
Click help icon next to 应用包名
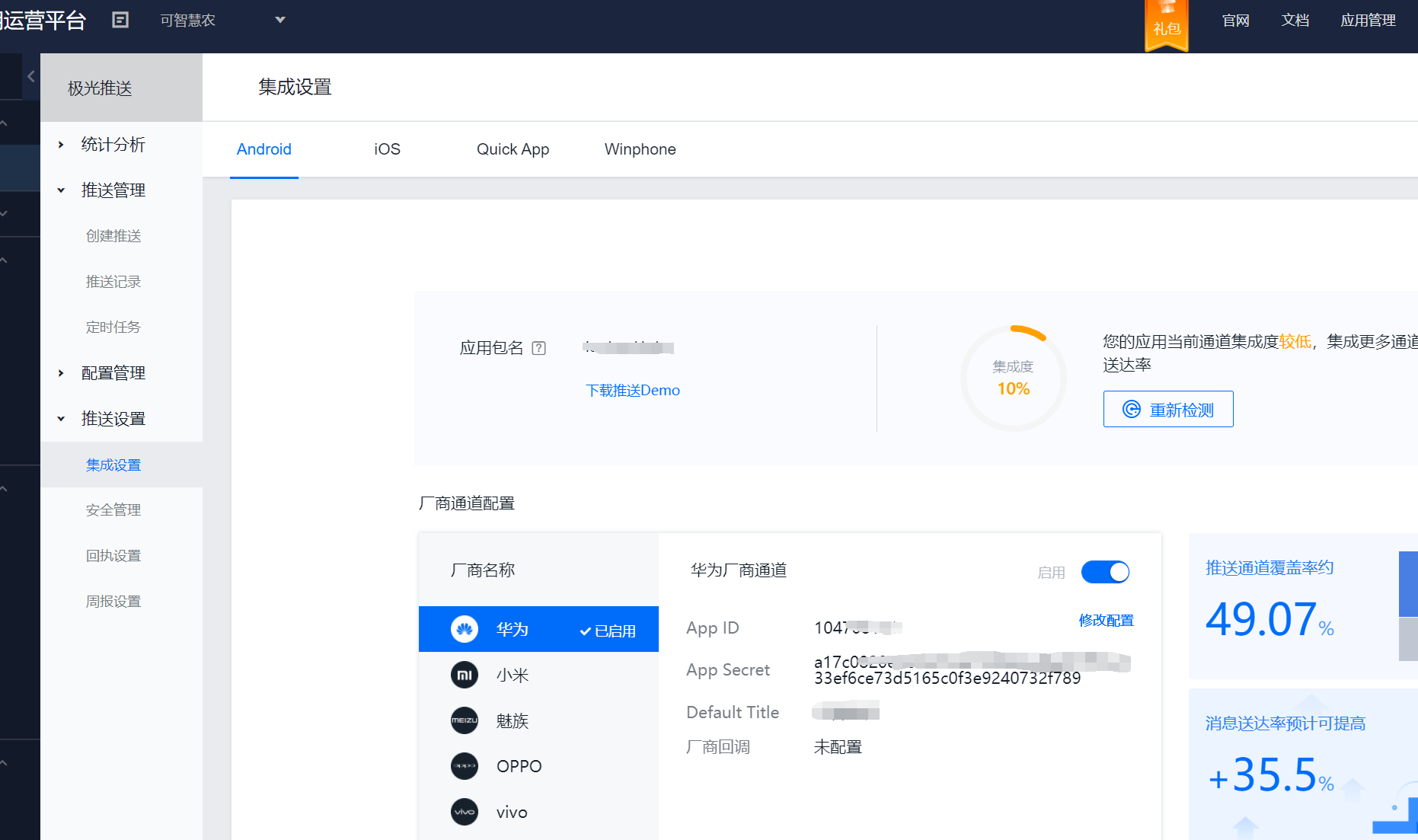[539, 348]
